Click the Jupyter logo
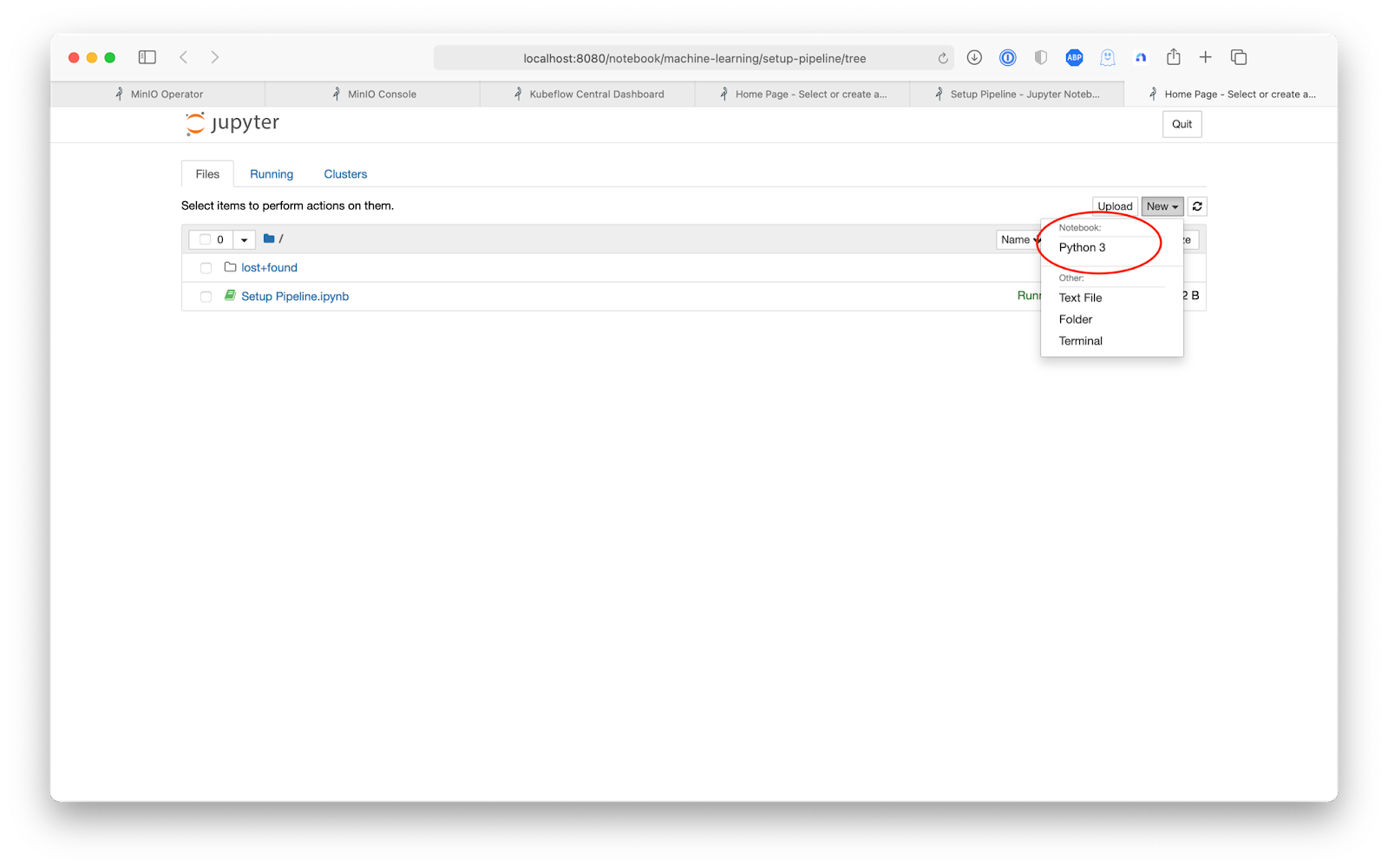1388x868 pixels. (x=232, y=124)
